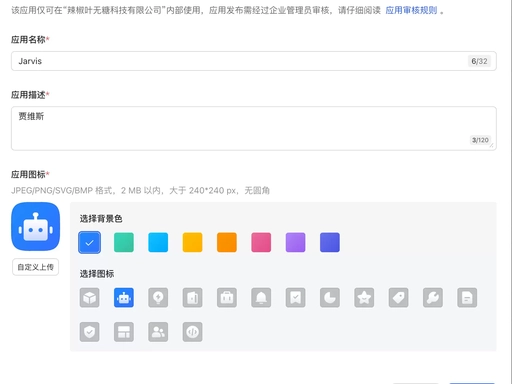Pick the code brackets app icon
This screenshot has width=512, height=384.
(x=192, y=332)
